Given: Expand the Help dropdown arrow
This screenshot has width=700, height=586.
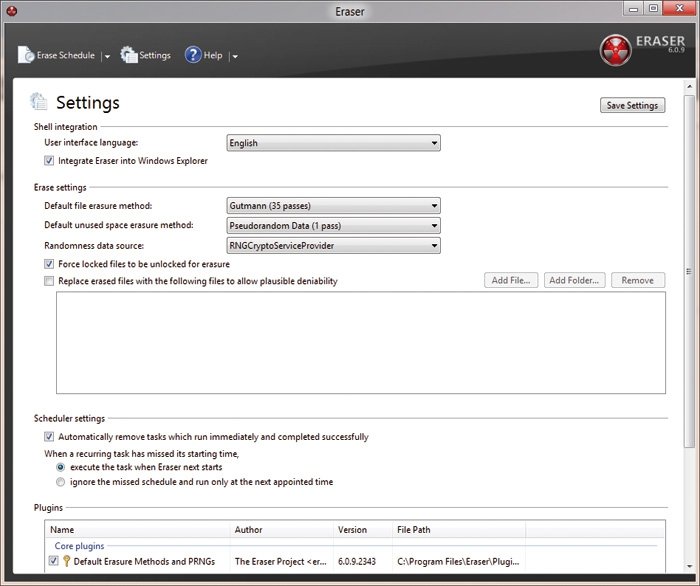Looking at the screenshot, I should coord(235,56).
